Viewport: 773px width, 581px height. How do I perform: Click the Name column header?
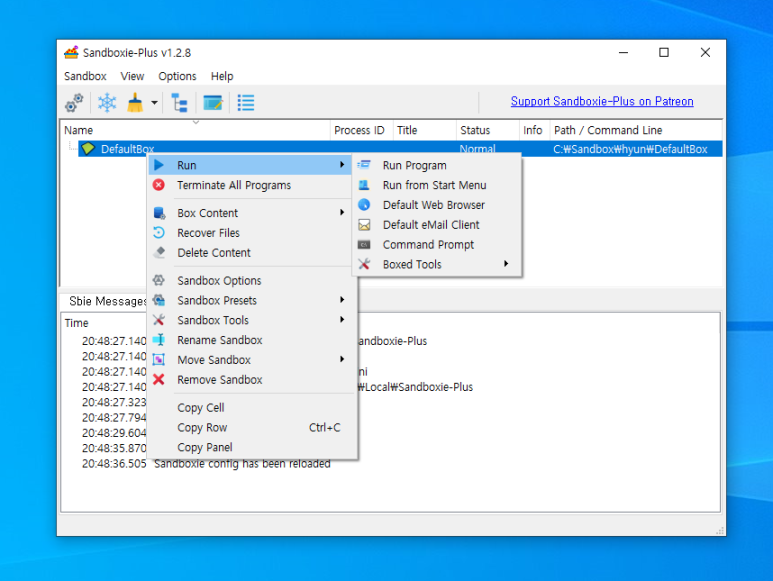196,130
